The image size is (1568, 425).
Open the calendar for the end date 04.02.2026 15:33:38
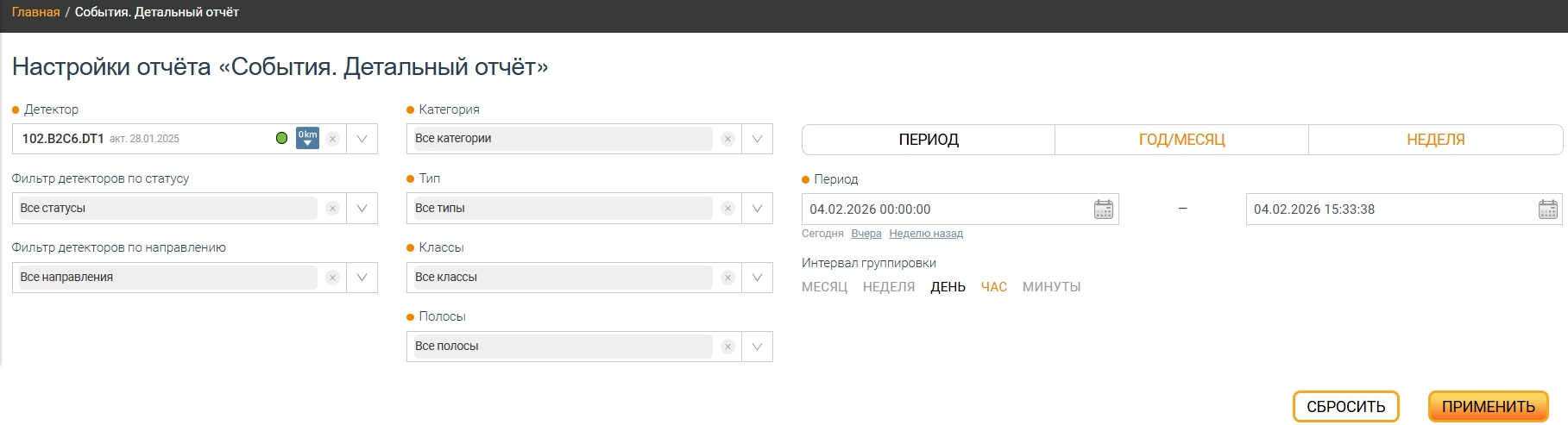point(1548,209)
